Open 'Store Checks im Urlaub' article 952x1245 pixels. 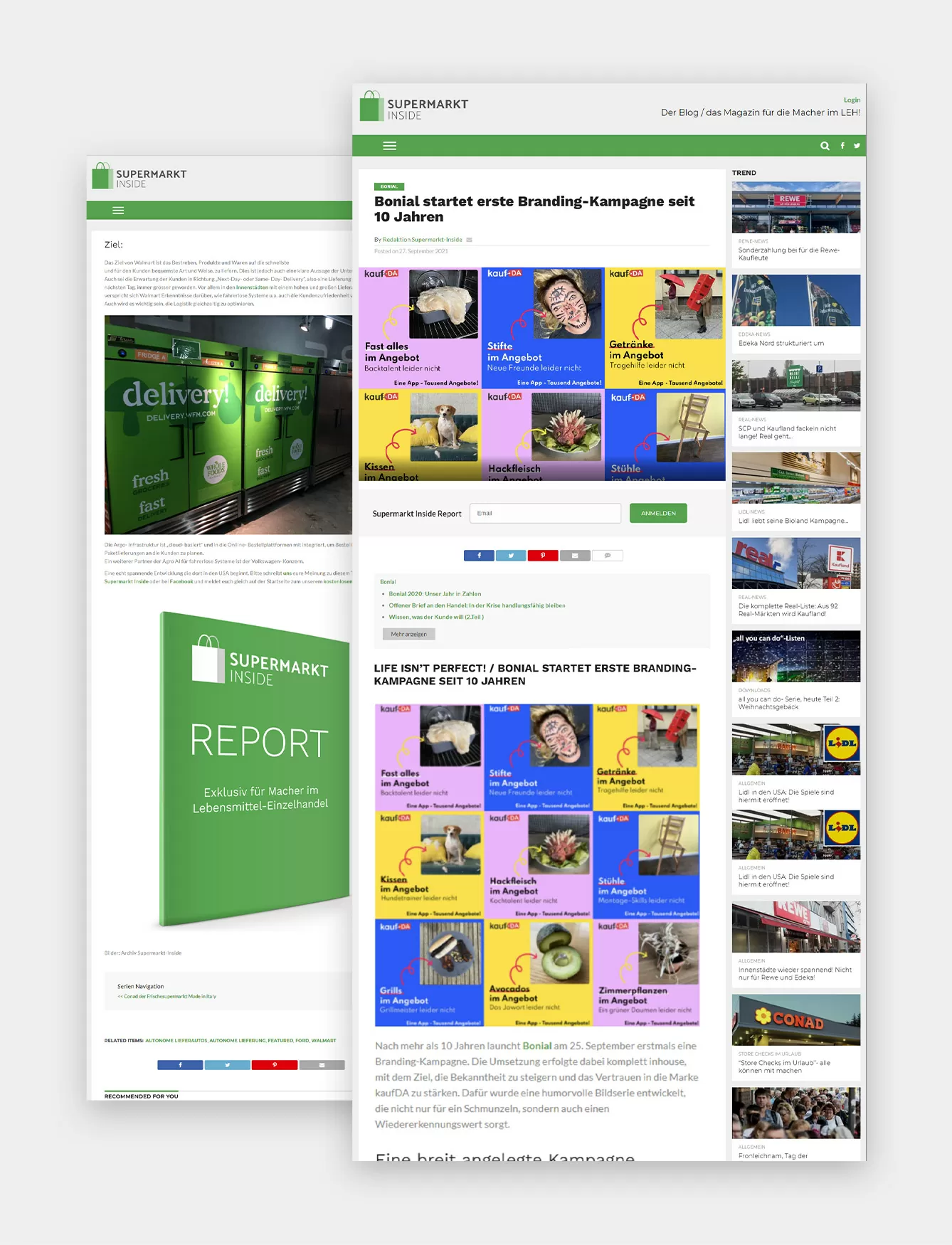click(784, 1066)
